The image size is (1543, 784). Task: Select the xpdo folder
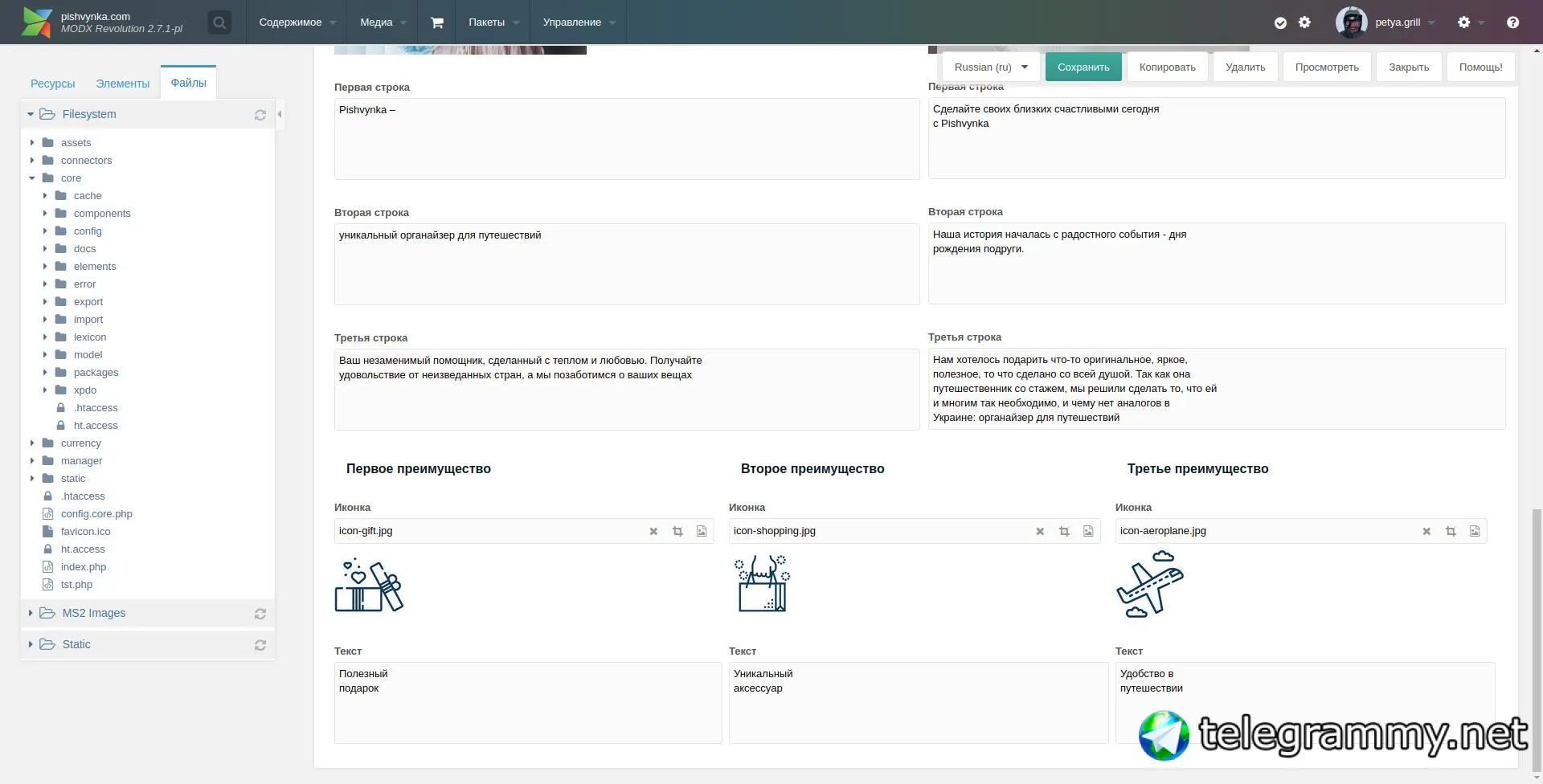[x=85, y=390]
